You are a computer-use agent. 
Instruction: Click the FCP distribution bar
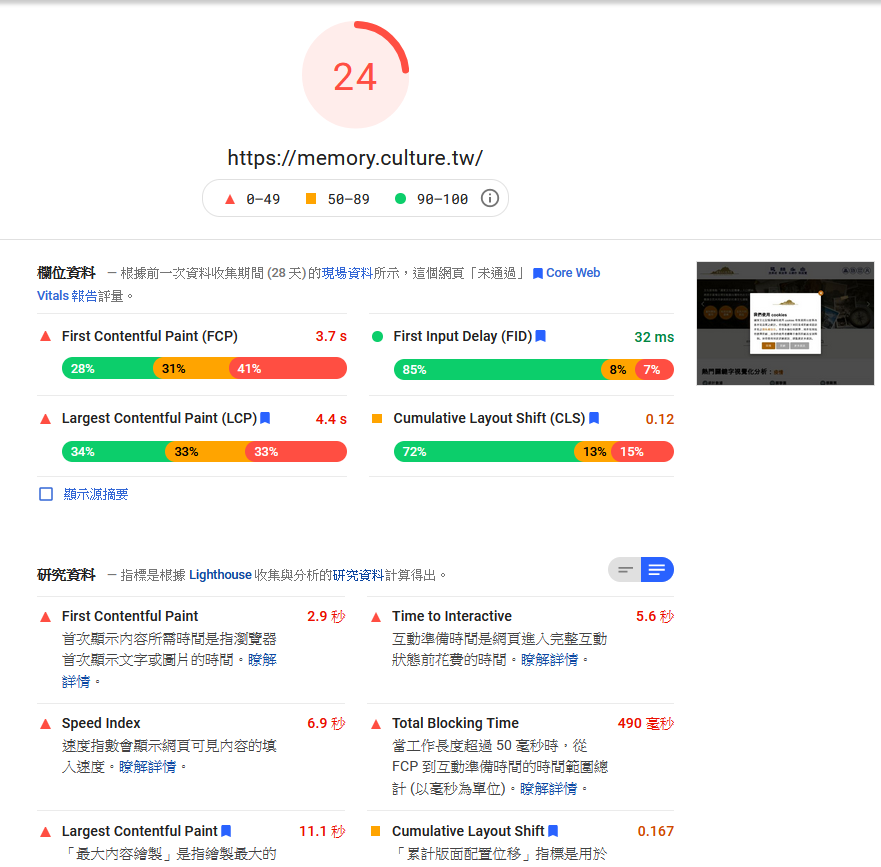pyautogui.click(x=204, y=369)
